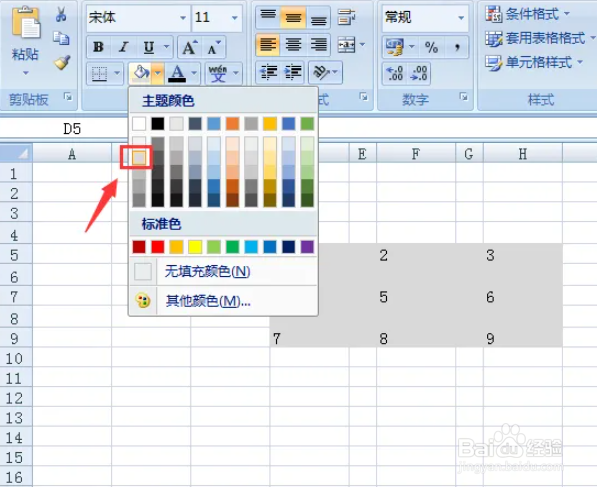Open 单元格样式 cell styles menu
597x487 pixels.
pos(534,62)
